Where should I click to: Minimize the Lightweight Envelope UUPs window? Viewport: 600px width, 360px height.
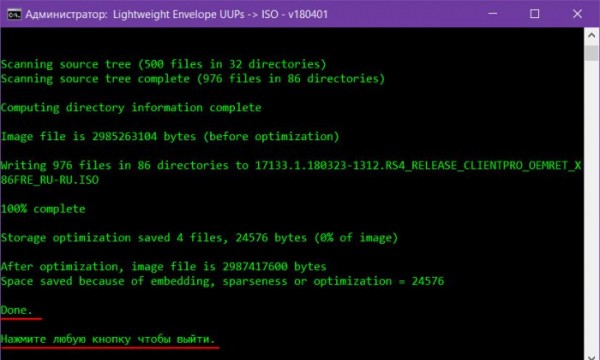[493, 14]
